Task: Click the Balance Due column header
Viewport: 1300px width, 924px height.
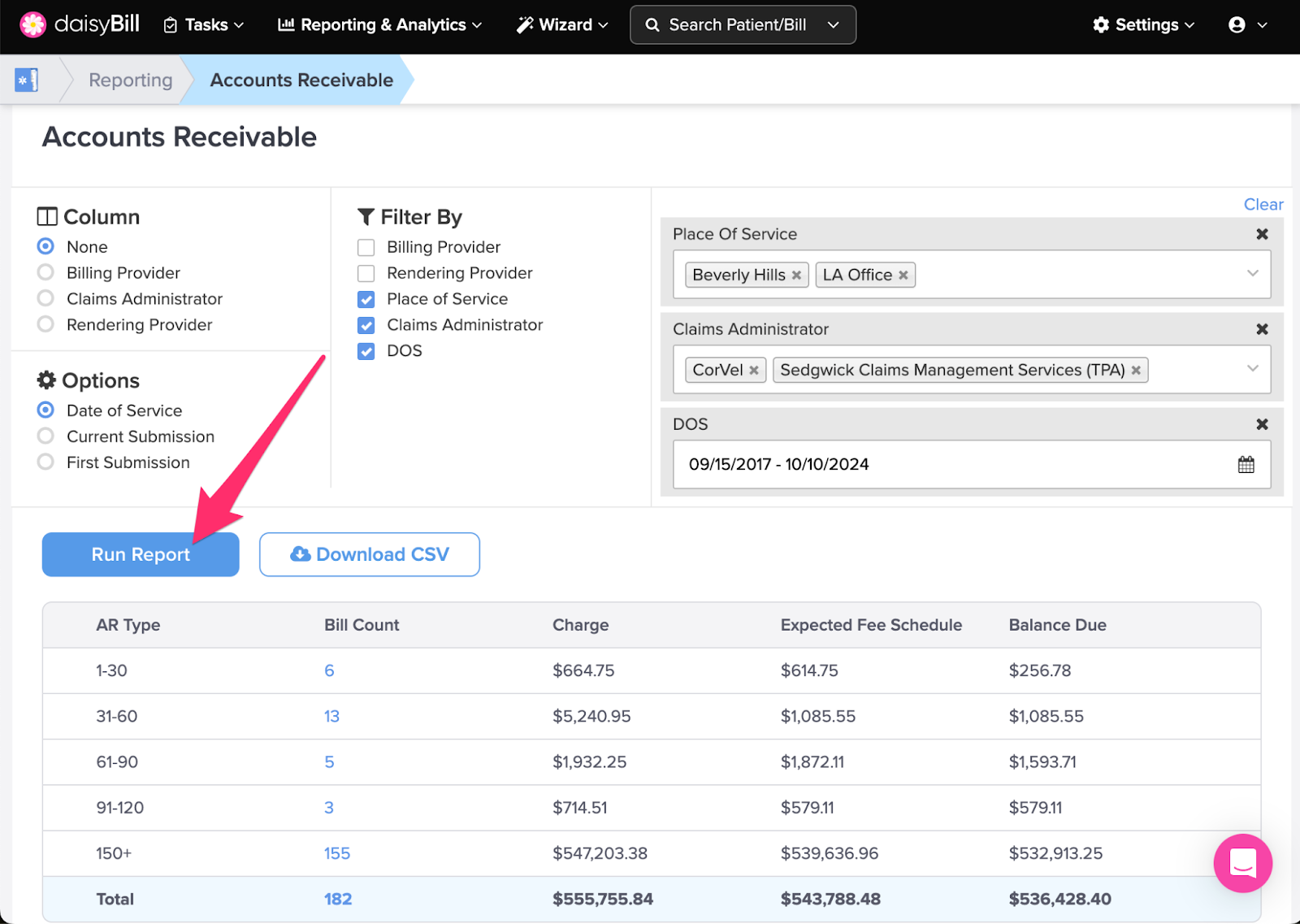Action: click(x=1057, y=625)
